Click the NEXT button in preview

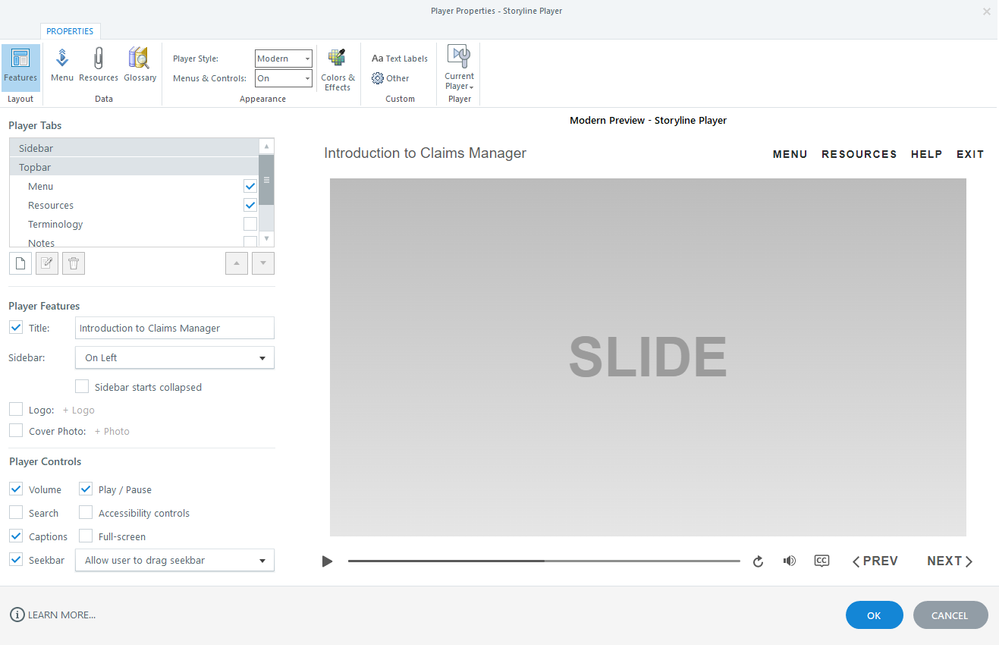coord(949,561)
